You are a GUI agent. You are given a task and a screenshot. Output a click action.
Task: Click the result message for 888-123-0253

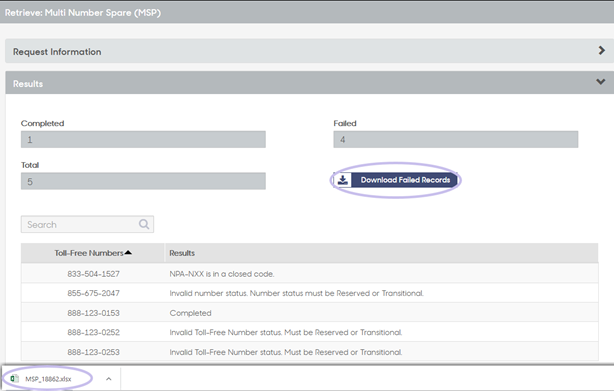(286, 352)
